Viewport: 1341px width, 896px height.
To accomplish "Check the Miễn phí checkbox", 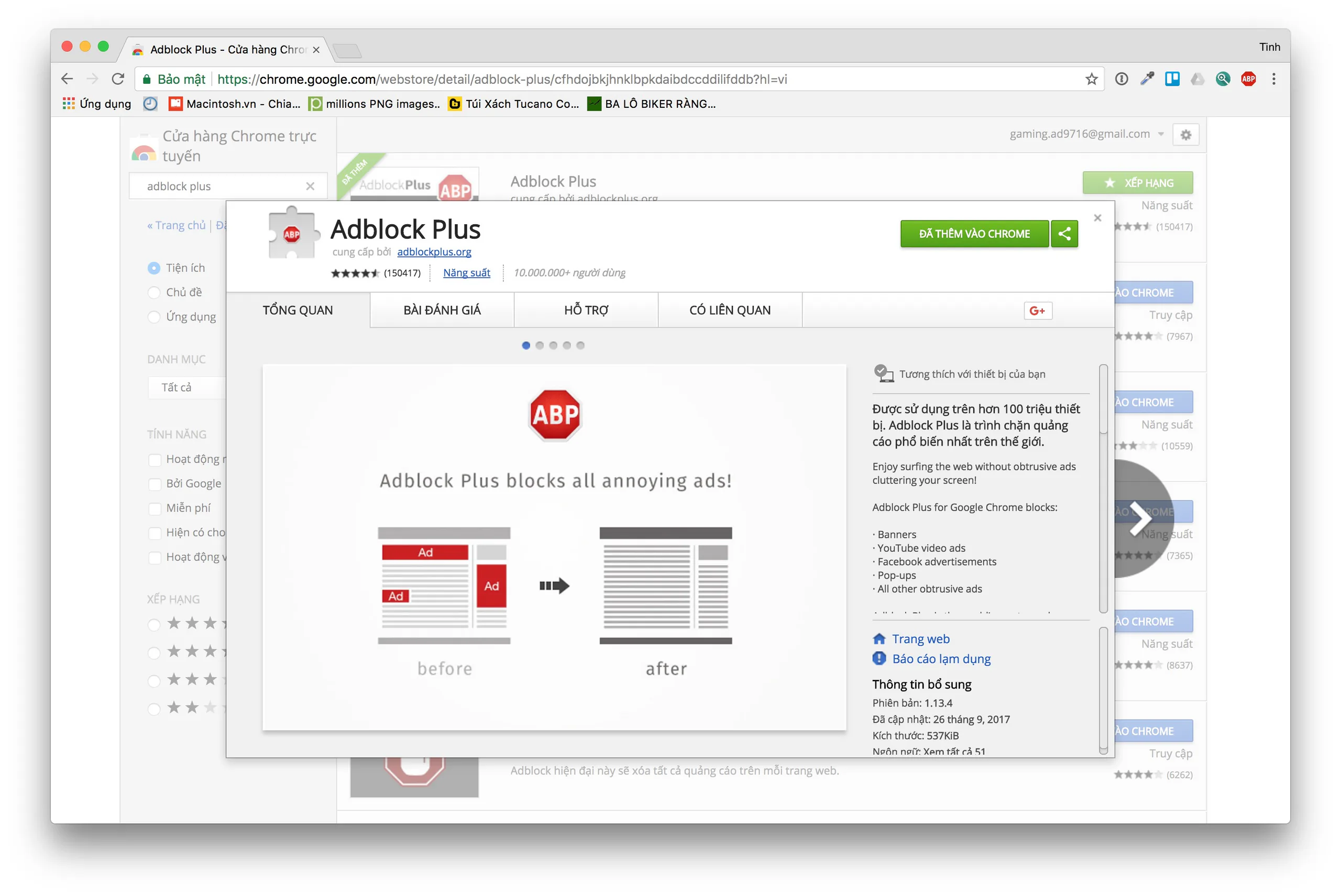I will click(x=155, y=508).
